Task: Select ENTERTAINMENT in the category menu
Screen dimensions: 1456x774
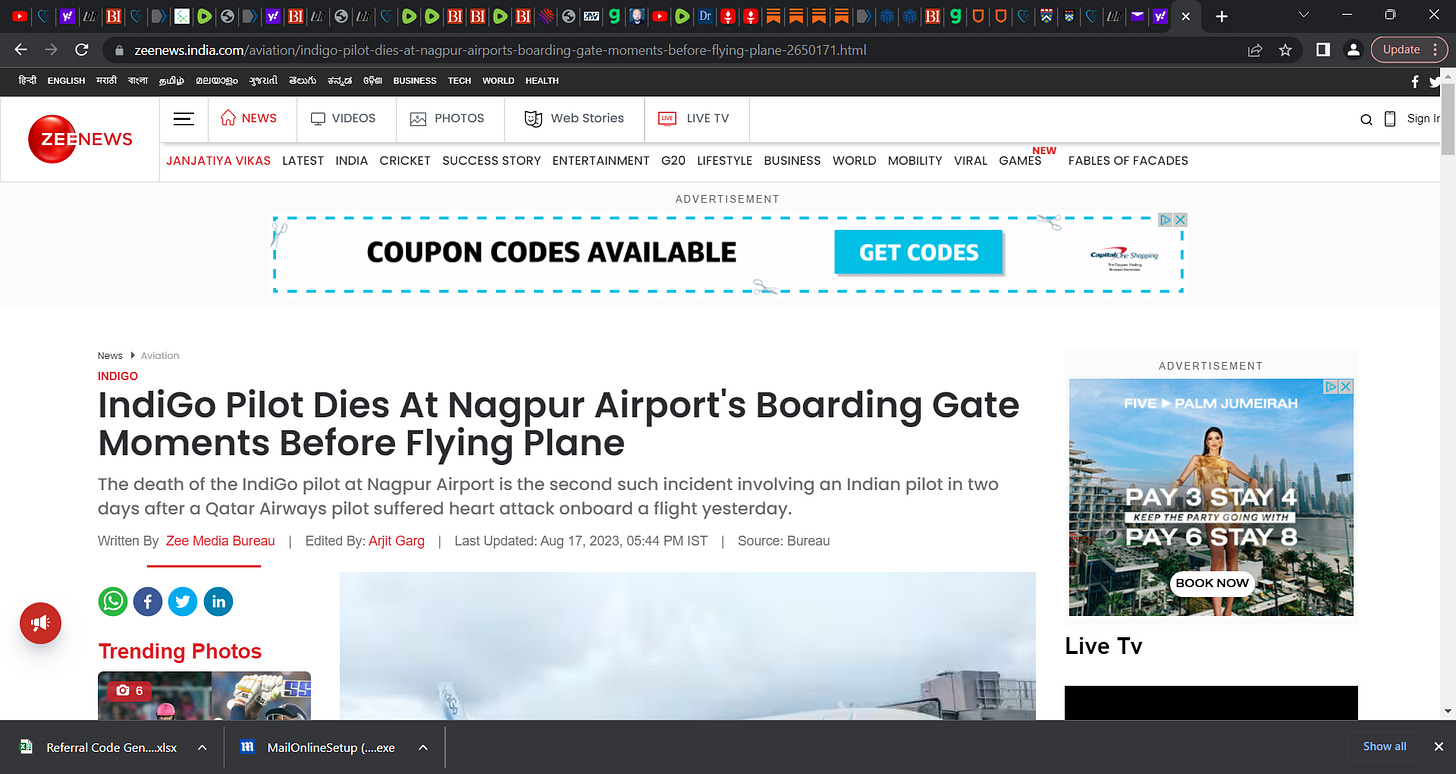Action: click(x=601, y=161)
